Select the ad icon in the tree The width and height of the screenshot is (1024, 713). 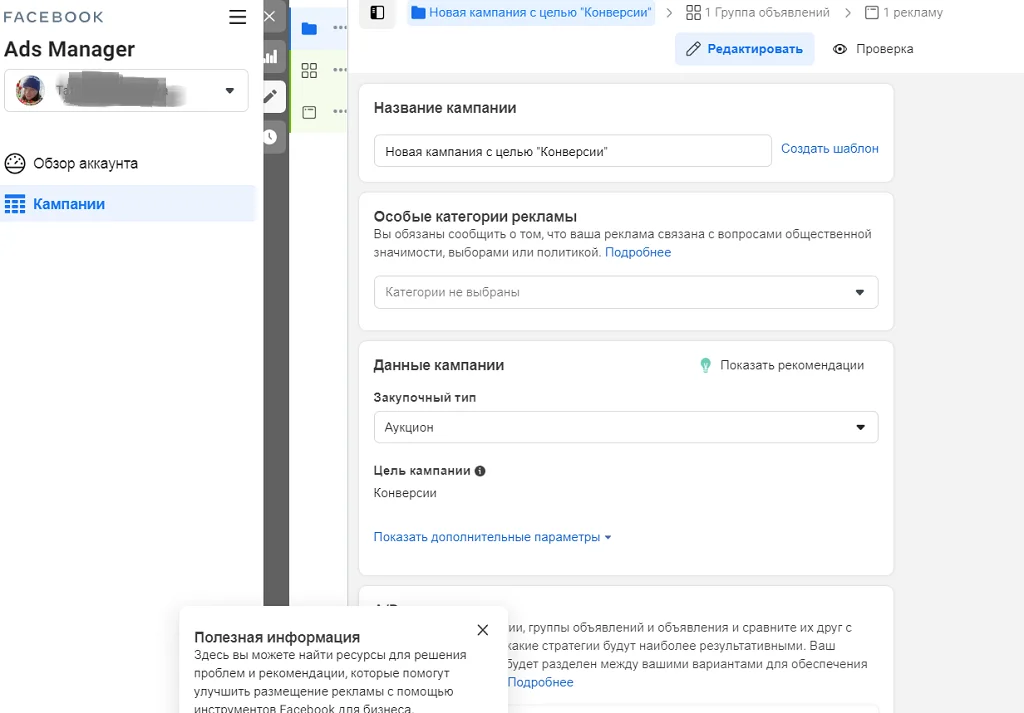click(309, 112)
